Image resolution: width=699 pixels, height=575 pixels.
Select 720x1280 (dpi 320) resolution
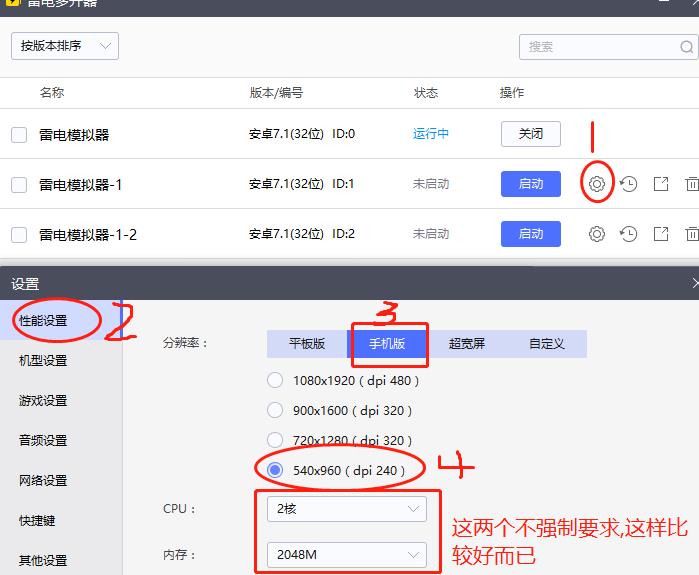275,439
